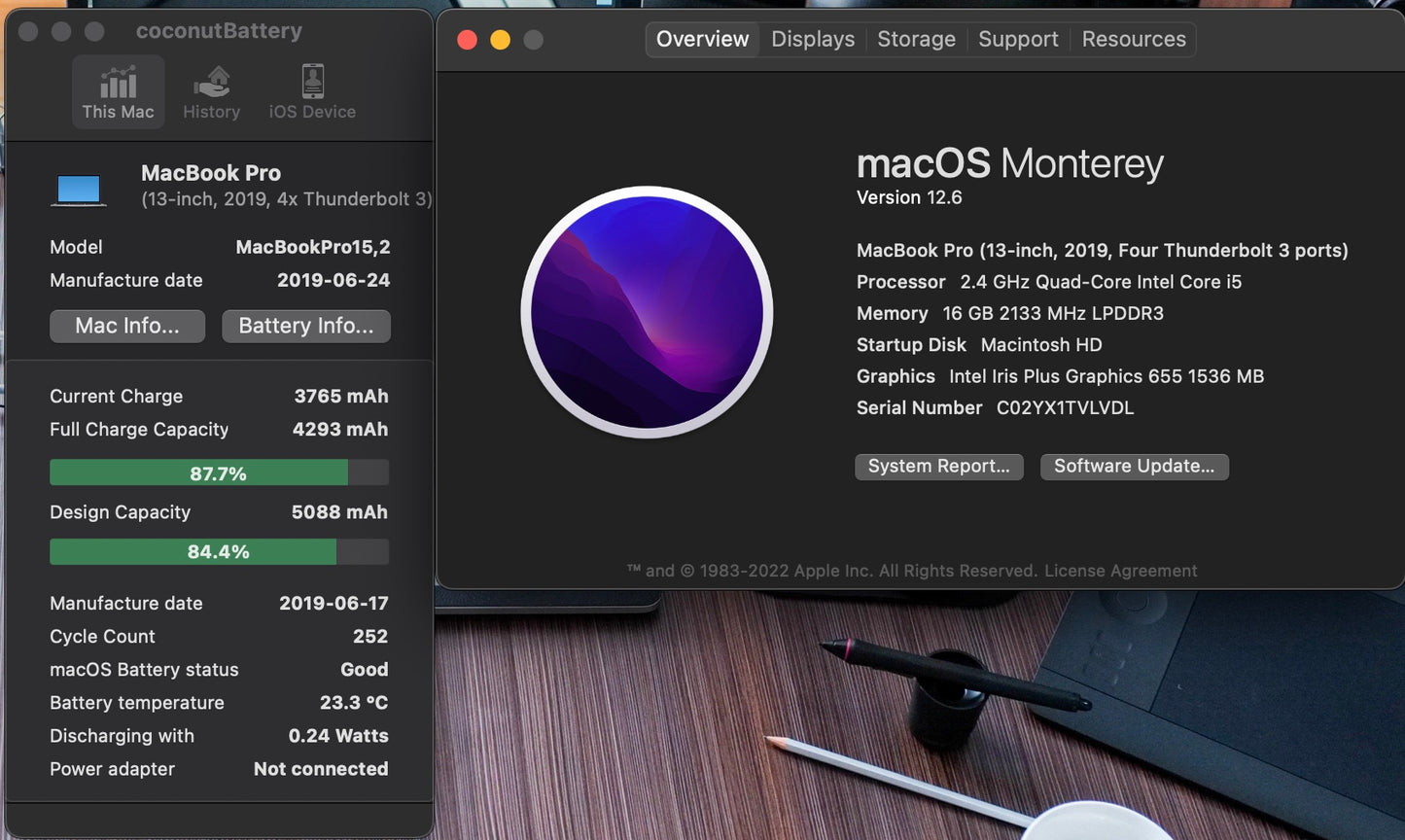View the Resources tab

pyautogui.click(x=1133, y=39)
